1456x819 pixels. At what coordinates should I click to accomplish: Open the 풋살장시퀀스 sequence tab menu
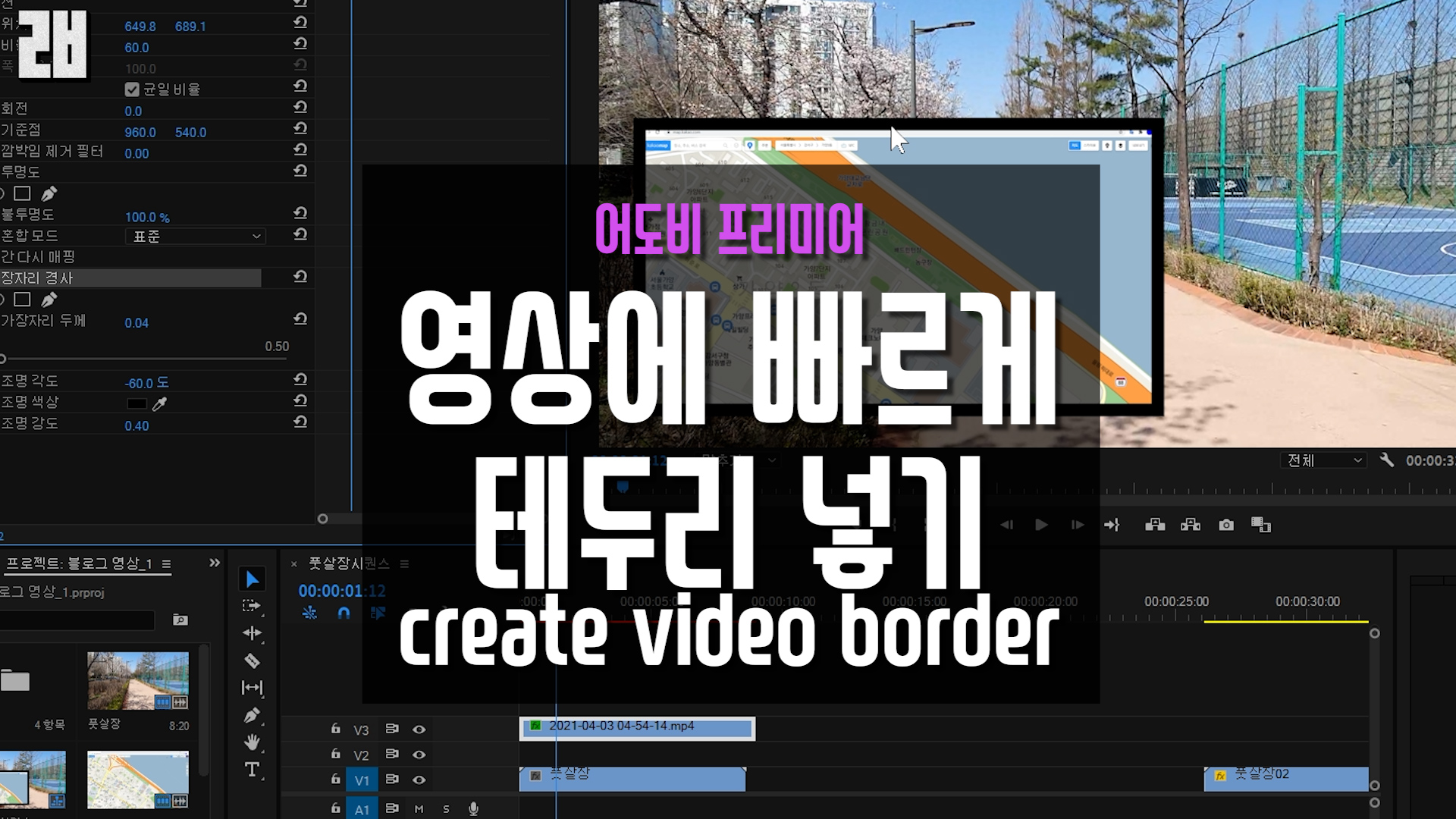[x=404, y=564]
